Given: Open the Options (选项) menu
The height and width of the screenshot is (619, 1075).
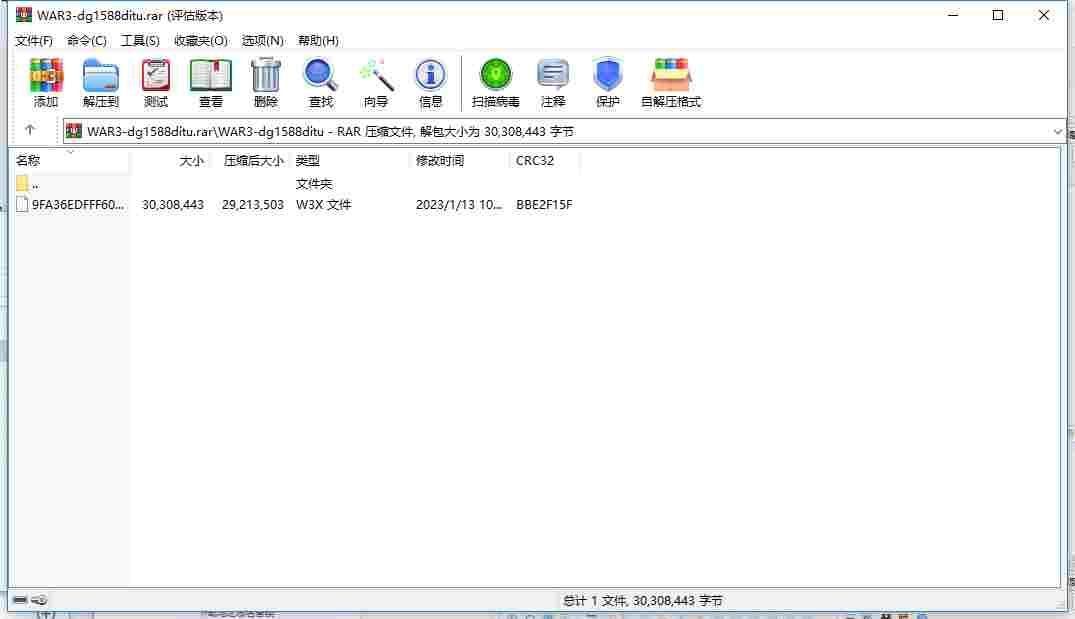Looking at the screenshot, I should click(263, 40).
